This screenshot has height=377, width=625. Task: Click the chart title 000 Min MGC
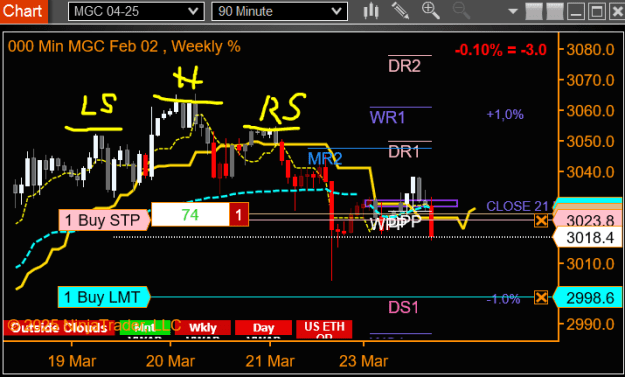124,47
